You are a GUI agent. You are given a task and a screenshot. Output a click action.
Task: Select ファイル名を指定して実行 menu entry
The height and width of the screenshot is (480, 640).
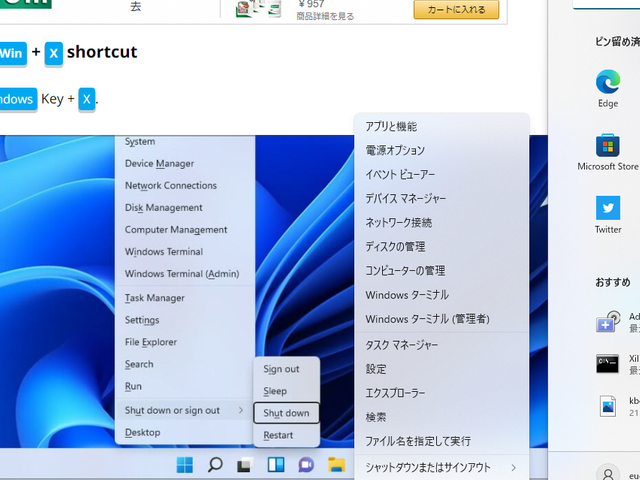(442, 441)
